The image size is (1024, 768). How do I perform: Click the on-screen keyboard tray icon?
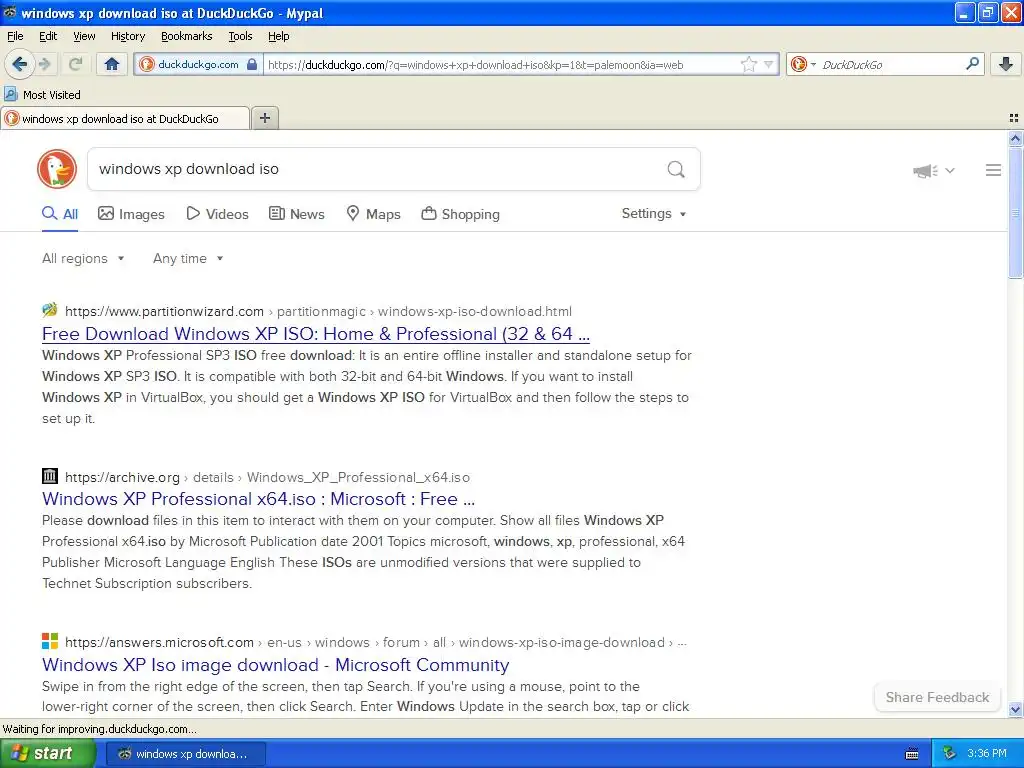912,754
